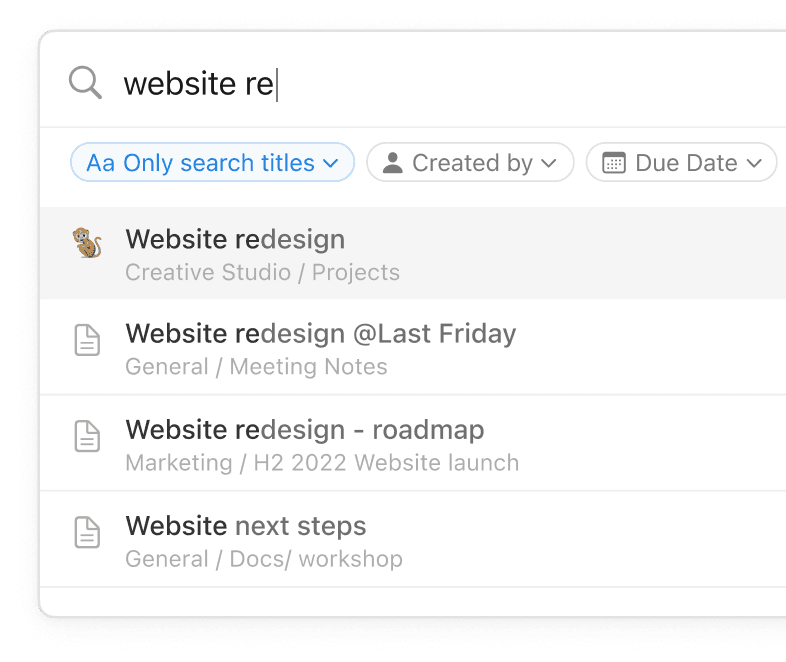The image size is (786, 662).
Task: Open the Website redesign project result
Action: click(235, 240)
